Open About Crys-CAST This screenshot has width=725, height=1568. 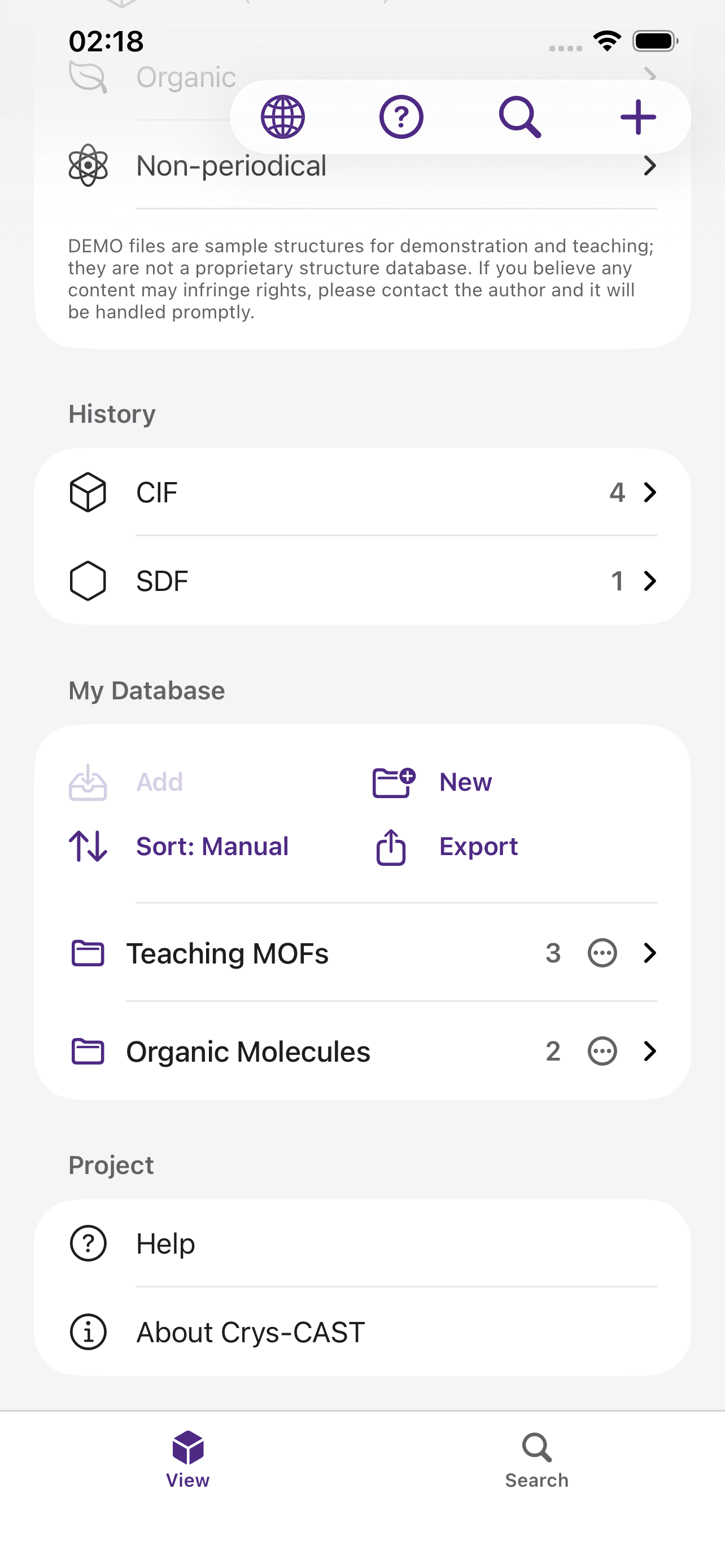363,1332
